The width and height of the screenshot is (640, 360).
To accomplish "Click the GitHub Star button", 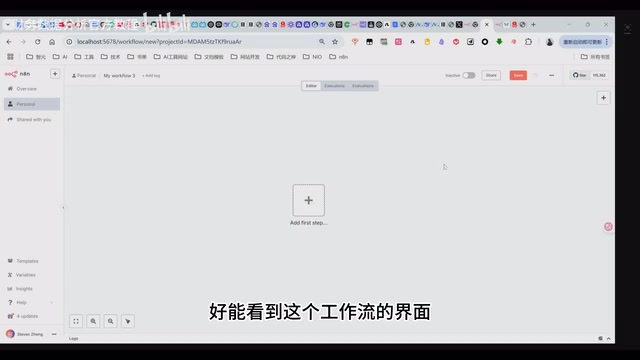I will pos(580,76).
